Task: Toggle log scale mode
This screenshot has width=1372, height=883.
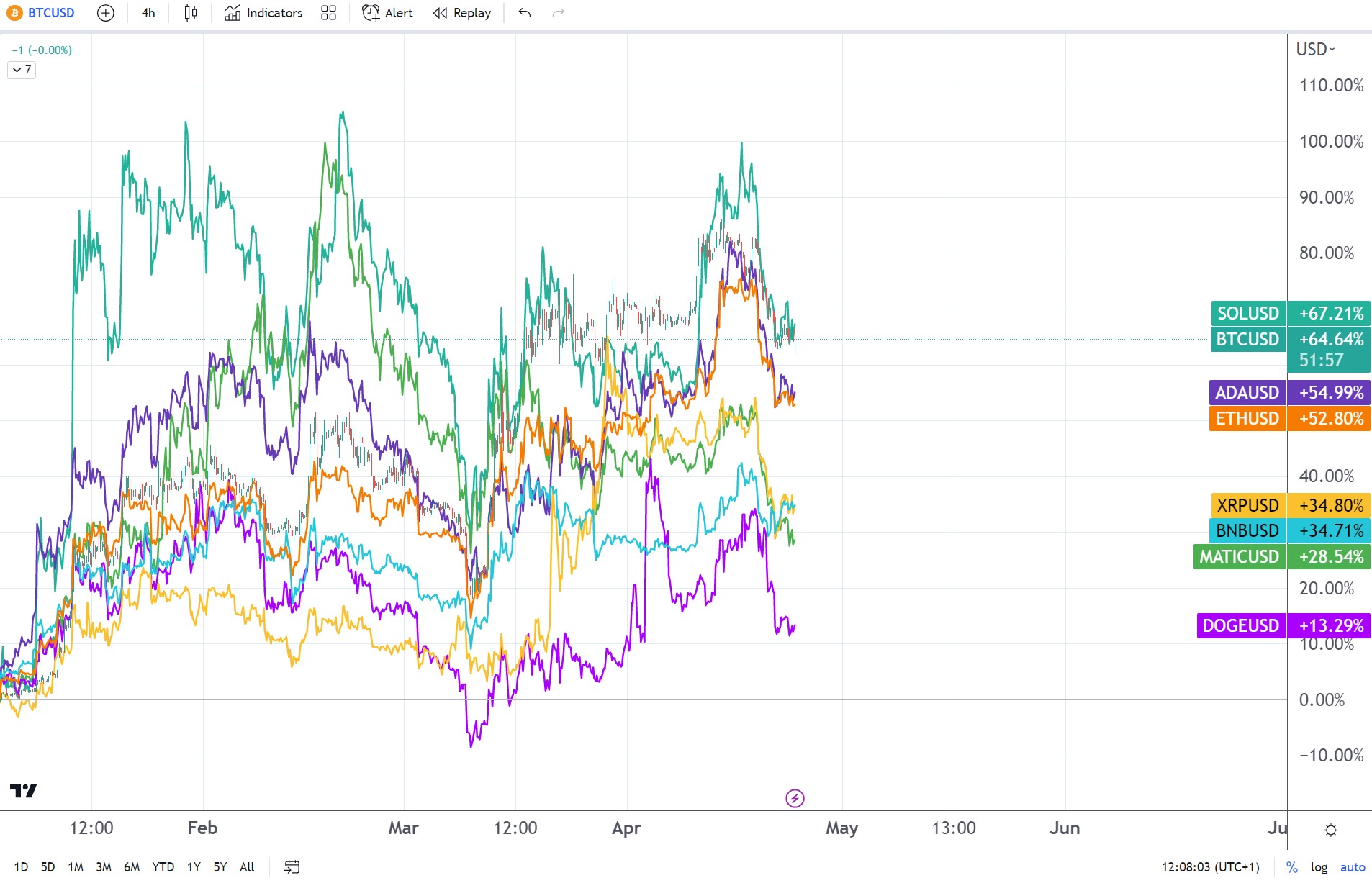Action: pyautogui.click(x=1319, y=867)
